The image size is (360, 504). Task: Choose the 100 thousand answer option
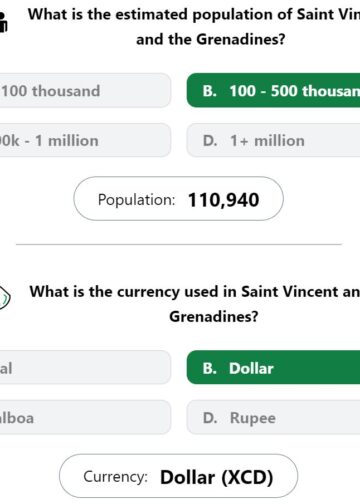85,90
